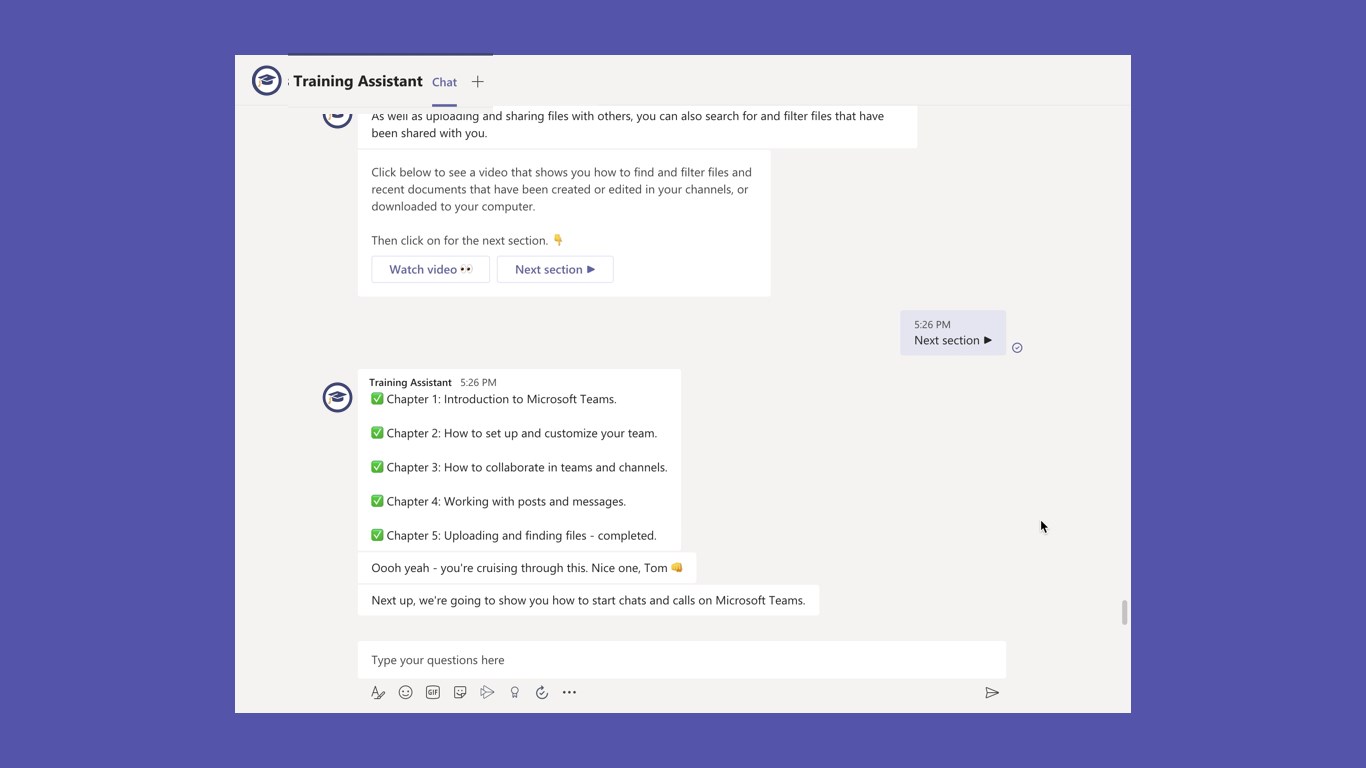Open more messaging extensions (three dots)
The width and height of the screenshot is (1366, 768).
click(569, 692)
